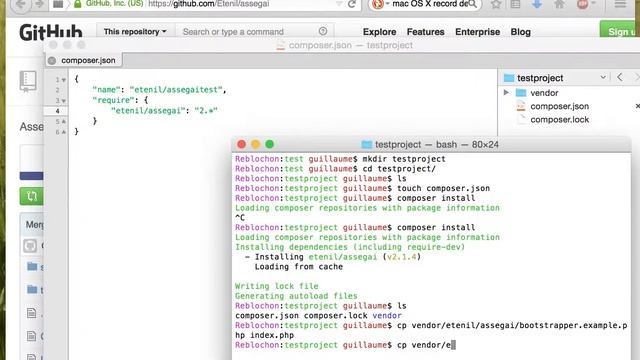Open the testproject folder dropdown
The width and height of the screenshot is (640, 360).
click(x=603, y=77)
